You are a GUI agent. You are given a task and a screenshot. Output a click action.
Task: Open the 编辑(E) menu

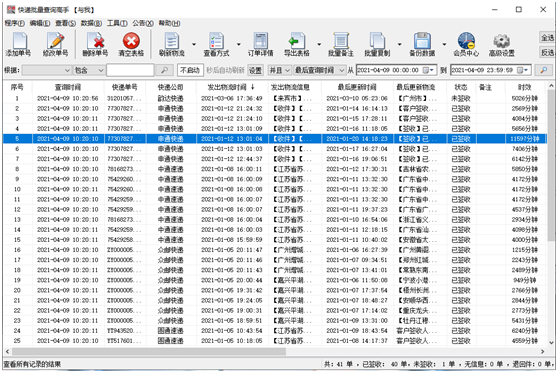pyautogui.click(x=40, y=23)
